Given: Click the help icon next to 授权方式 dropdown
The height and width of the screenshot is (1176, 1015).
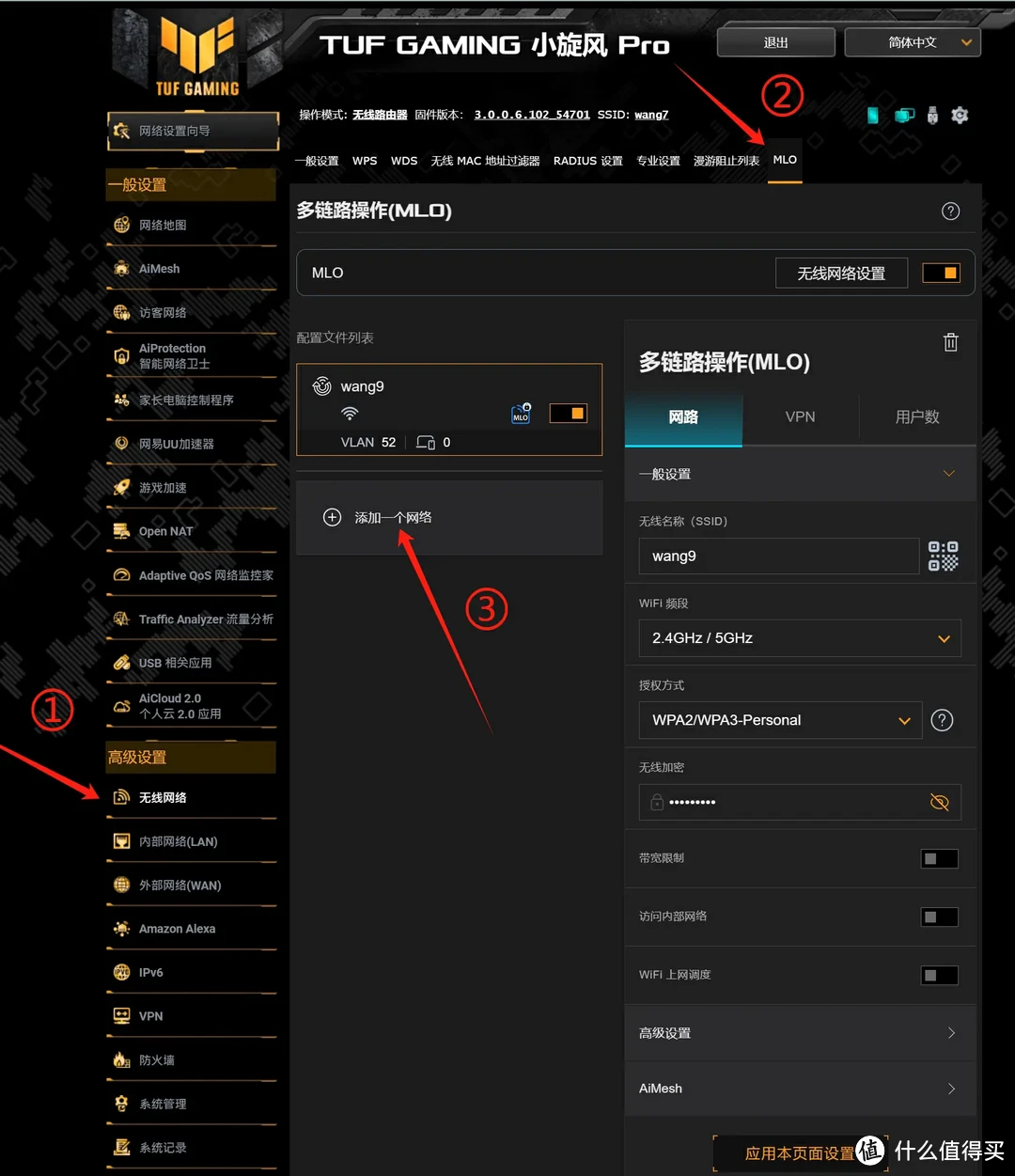Looking at the screenshot, I should 942,720.
